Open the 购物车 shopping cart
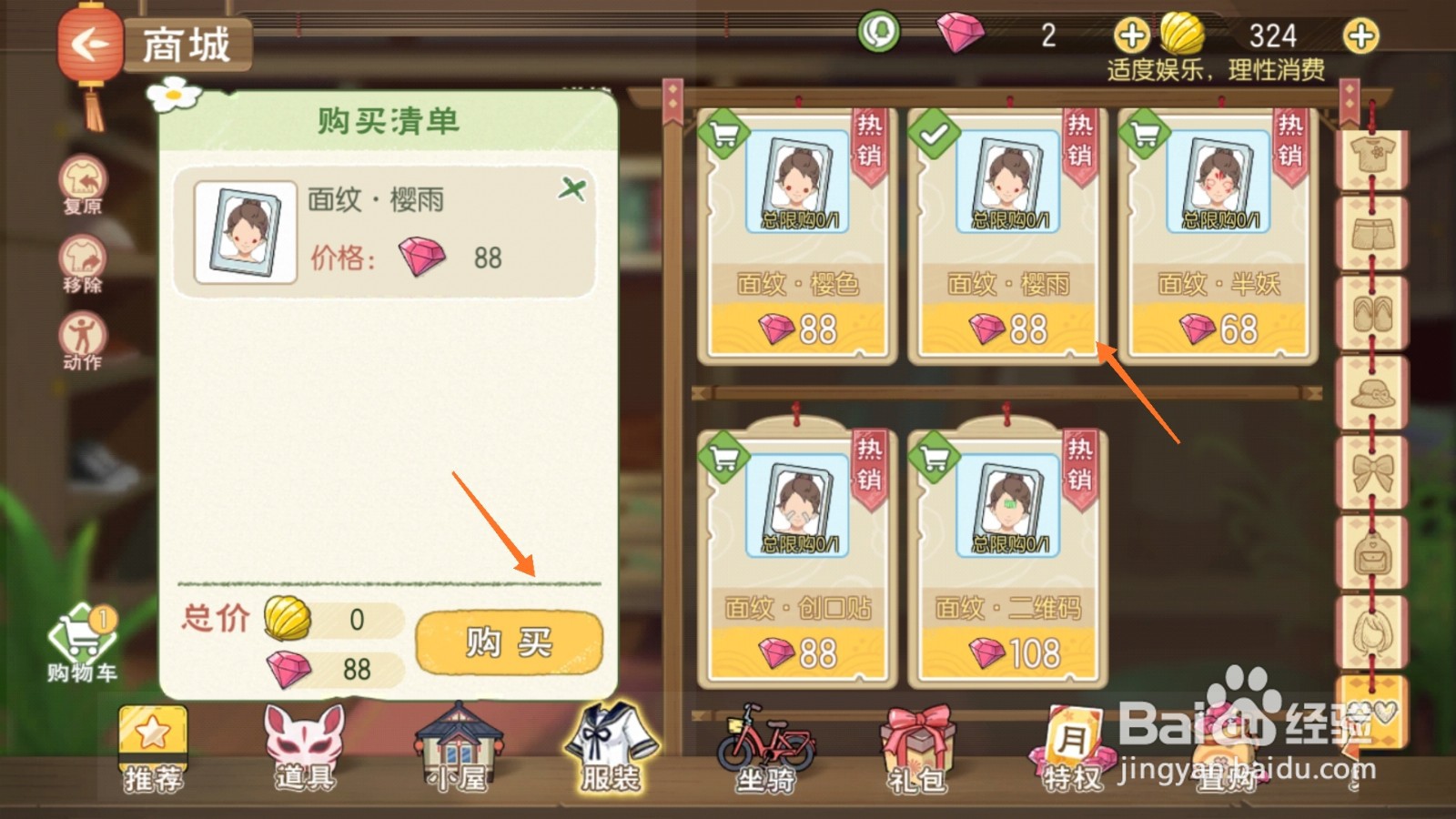The width and height of the screenshot is (1456, 819). [x=82, y=643]
